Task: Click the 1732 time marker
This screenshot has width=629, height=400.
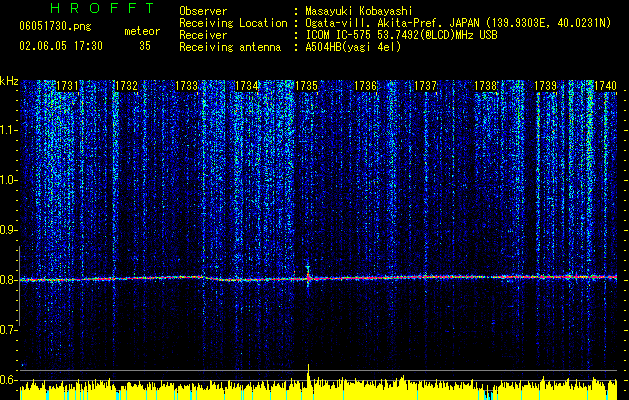Action: pos(126,86)
